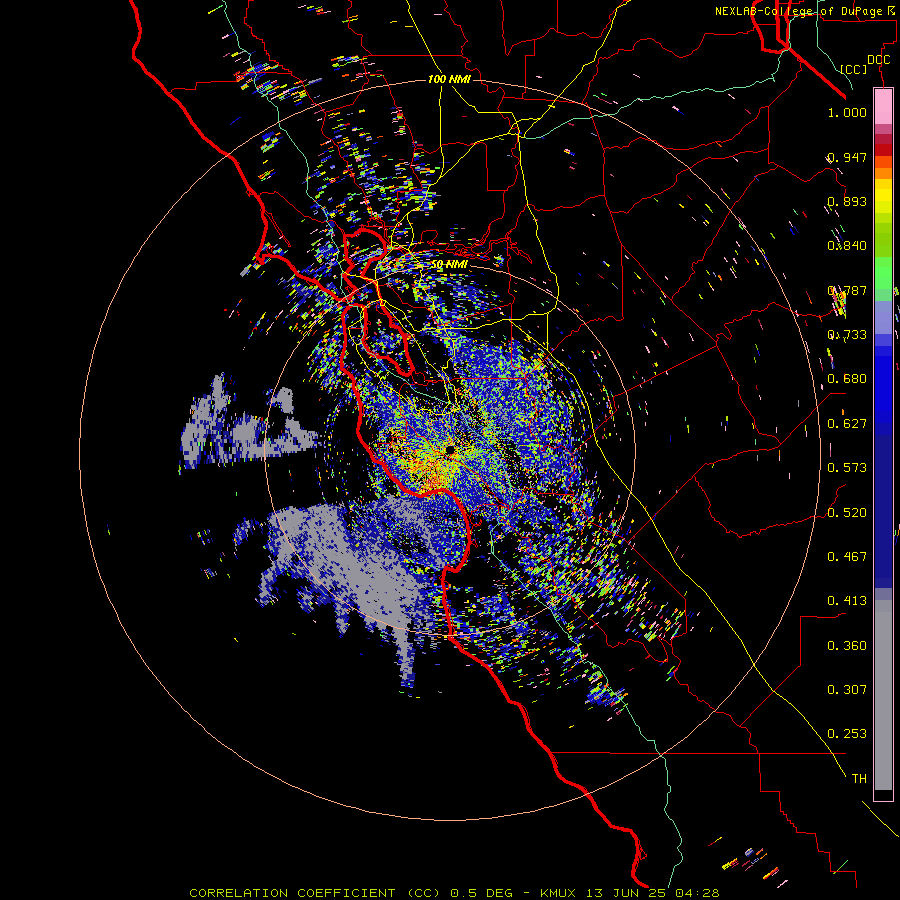Click the [CC] legend title
The image size is (900, 900).
(854, 69)
